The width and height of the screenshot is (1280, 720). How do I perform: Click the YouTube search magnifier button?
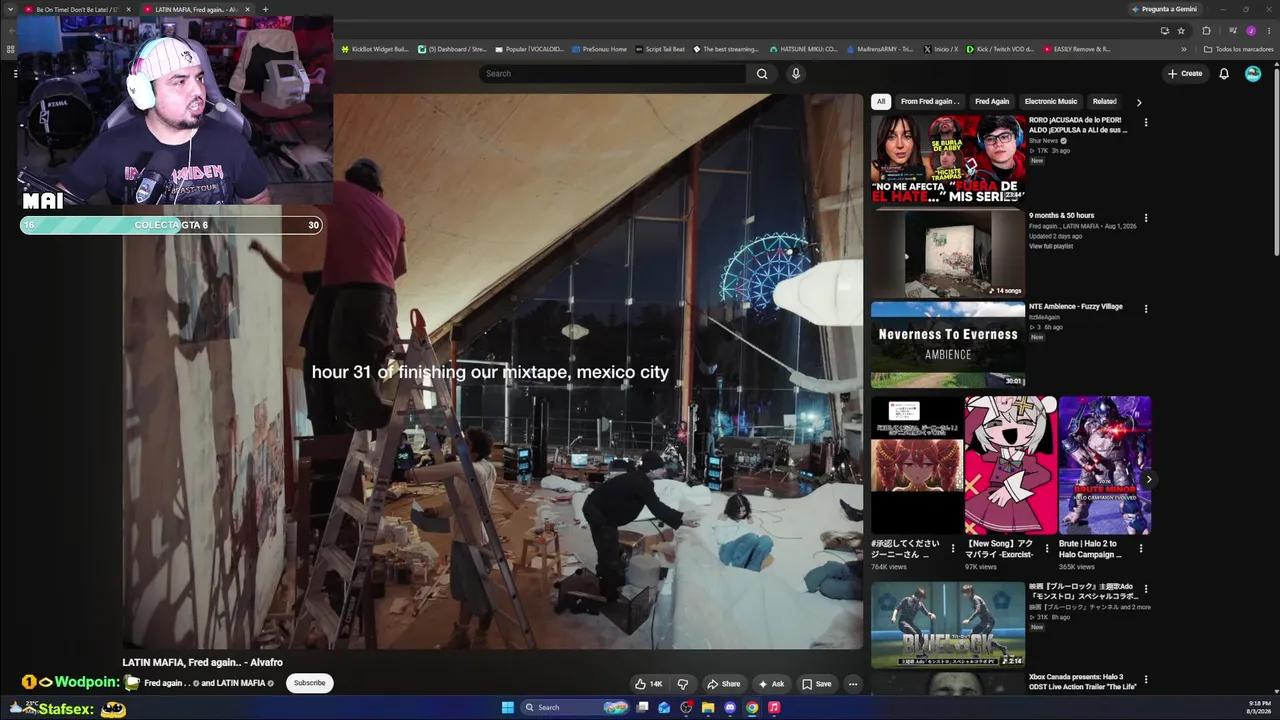(762, 73)
